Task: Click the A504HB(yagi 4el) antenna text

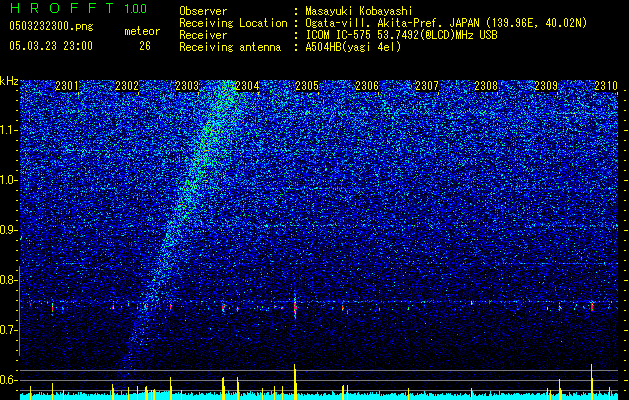Action: 353,47
